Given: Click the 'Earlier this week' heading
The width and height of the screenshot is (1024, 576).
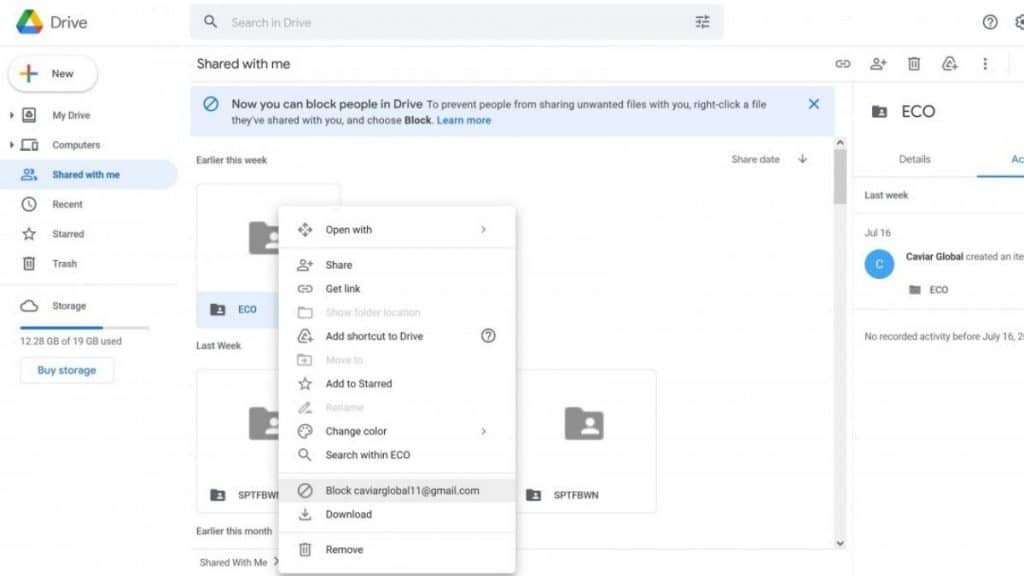Looking at the screenshot, I should click(231, 160).
